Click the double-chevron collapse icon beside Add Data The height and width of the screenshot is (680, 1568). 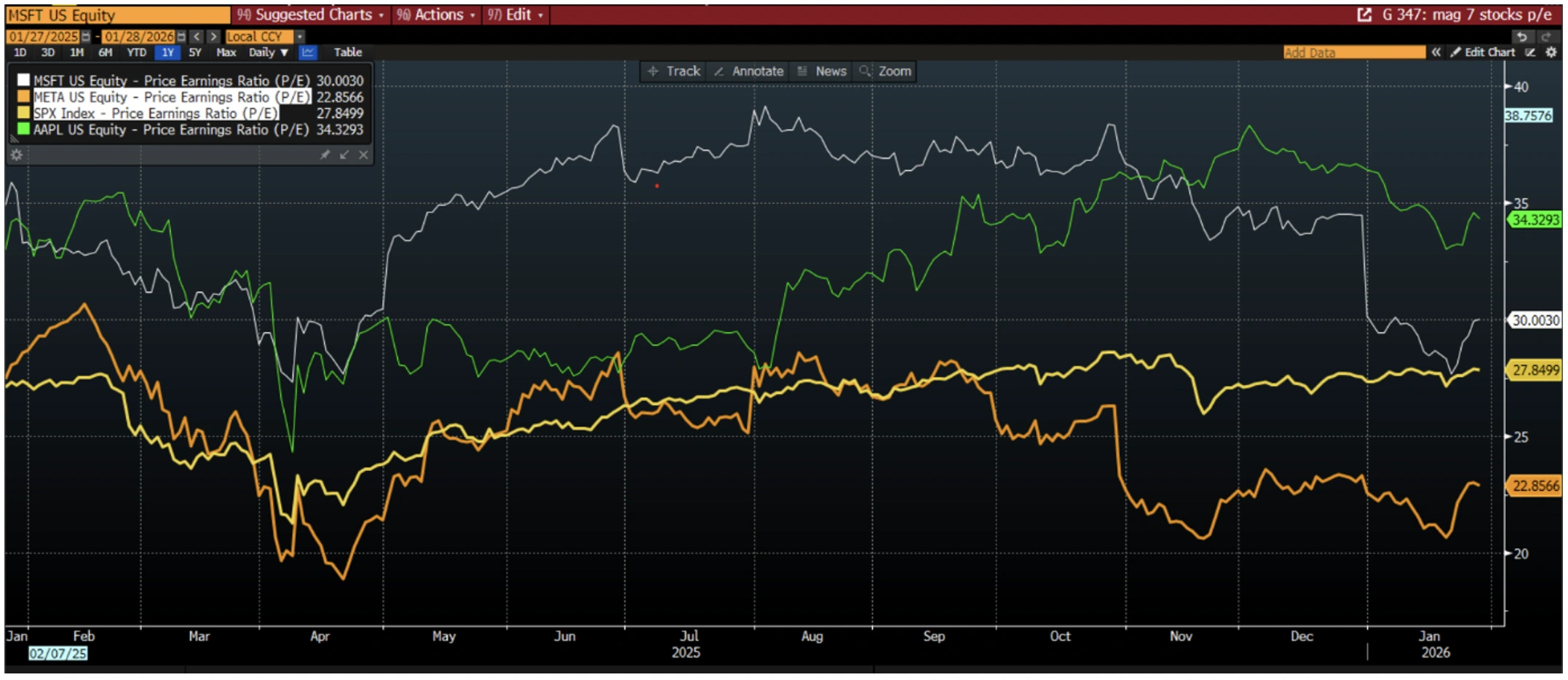[1436, 52]
